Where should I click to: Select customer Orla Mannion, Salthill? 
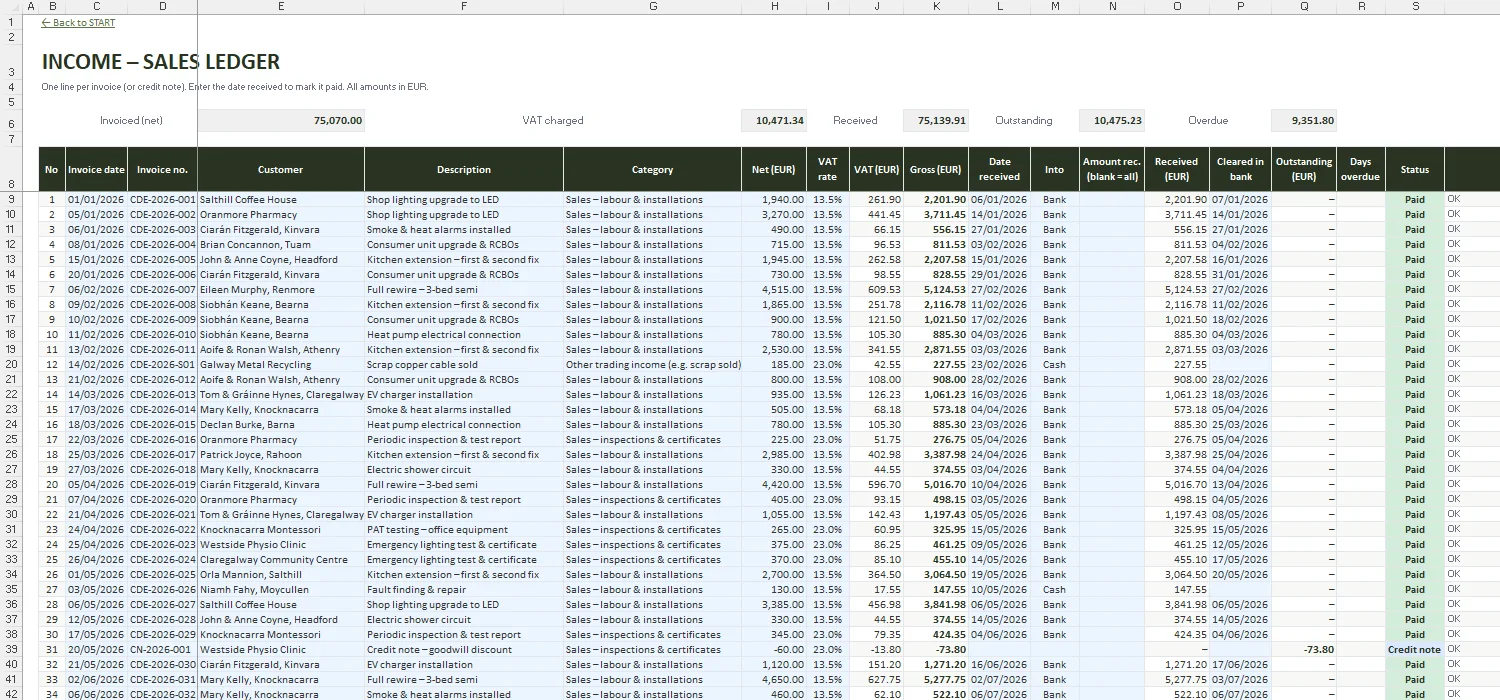coord(281,575)
